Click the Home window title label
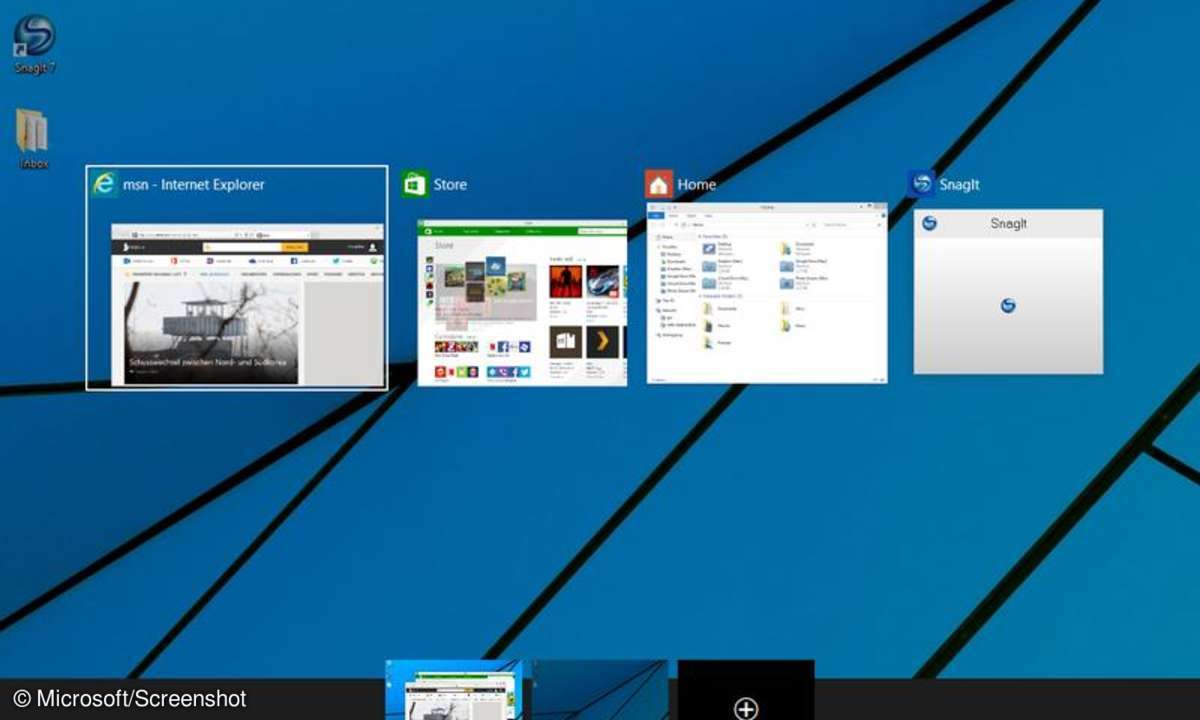This screenshot has width=1200, height=720. (697, 185)
